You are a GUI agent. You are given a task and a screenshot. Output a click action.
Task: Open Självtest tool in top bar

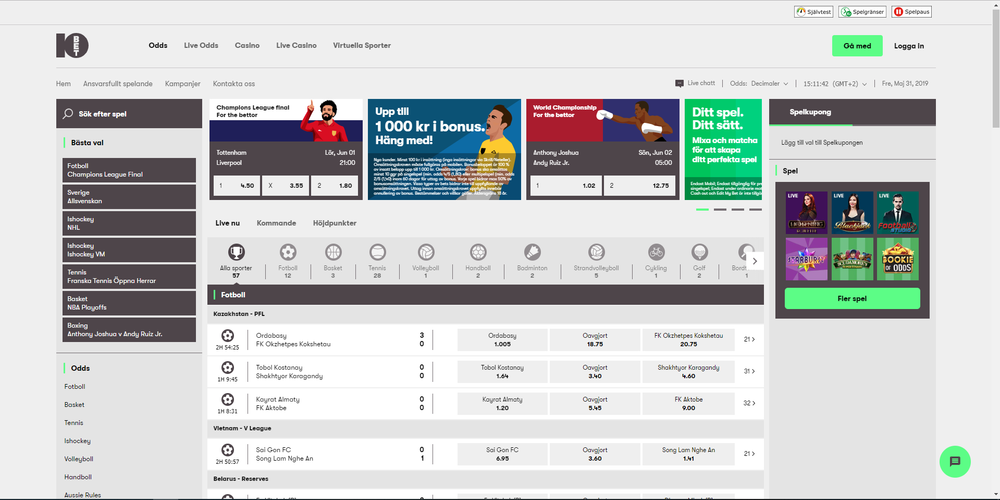pos(813,12)
